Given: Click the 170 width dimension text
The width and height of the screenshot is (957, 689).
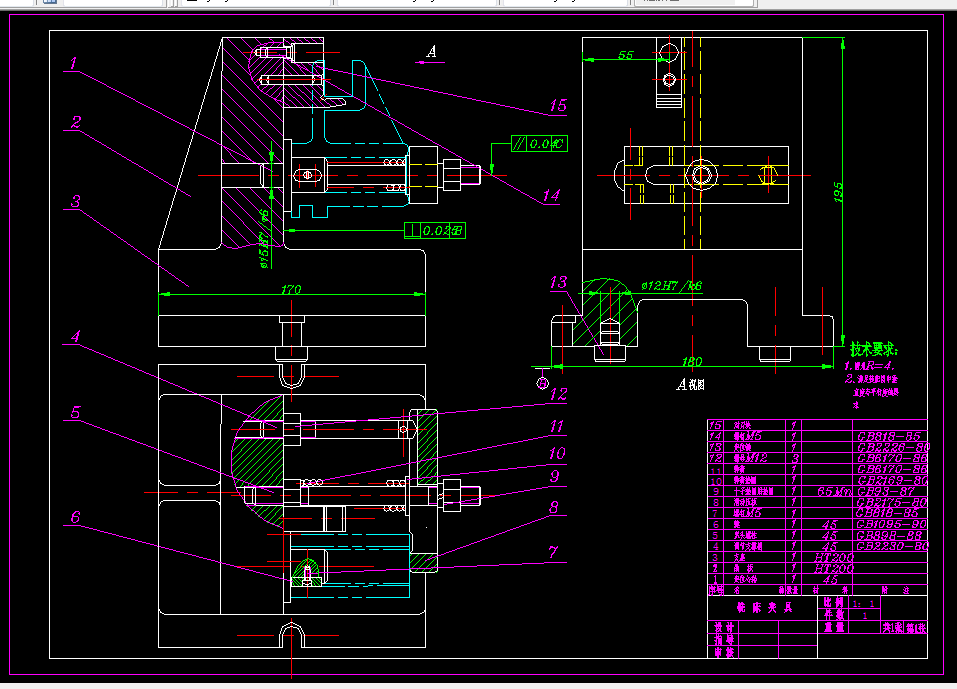Looking at the screenshot, I should click(291, 289).
